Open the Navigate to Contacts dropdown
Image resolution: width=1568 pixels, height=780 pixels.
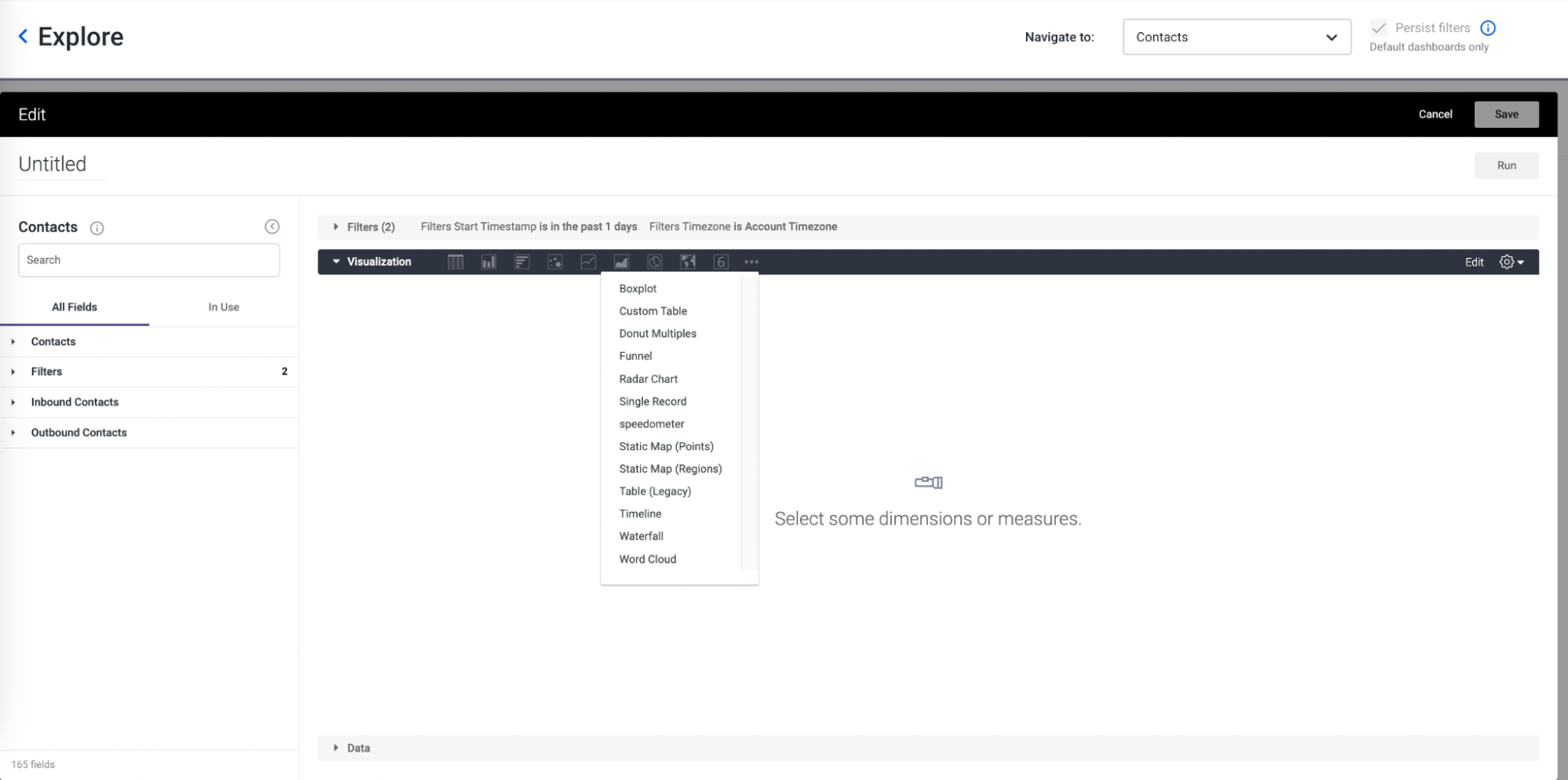point(1237,37)
